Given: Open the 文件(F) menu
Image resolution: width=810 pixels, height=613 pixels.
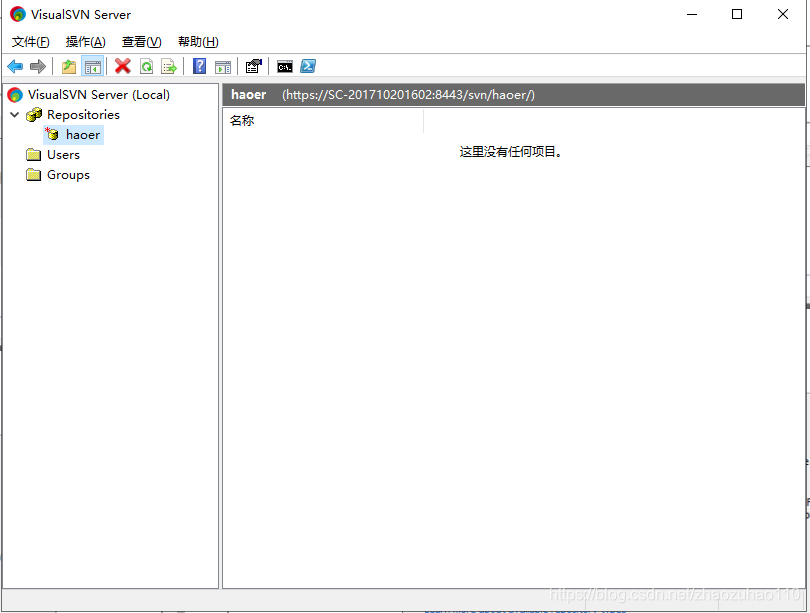Looking at the screenshot, I should tap(30, 42).
